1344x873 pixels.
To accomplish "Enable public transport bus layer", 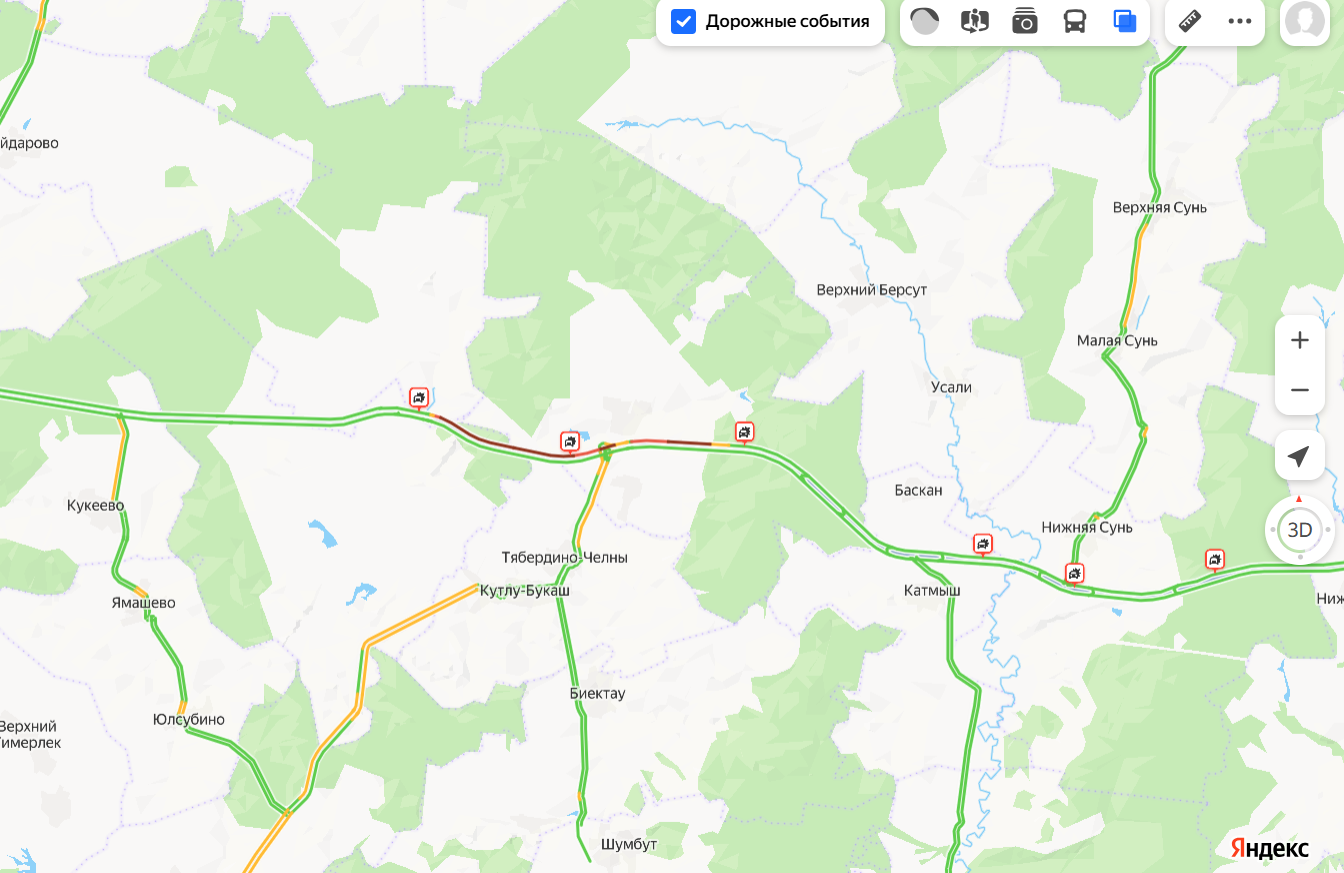I will (x=1075, y=21).
